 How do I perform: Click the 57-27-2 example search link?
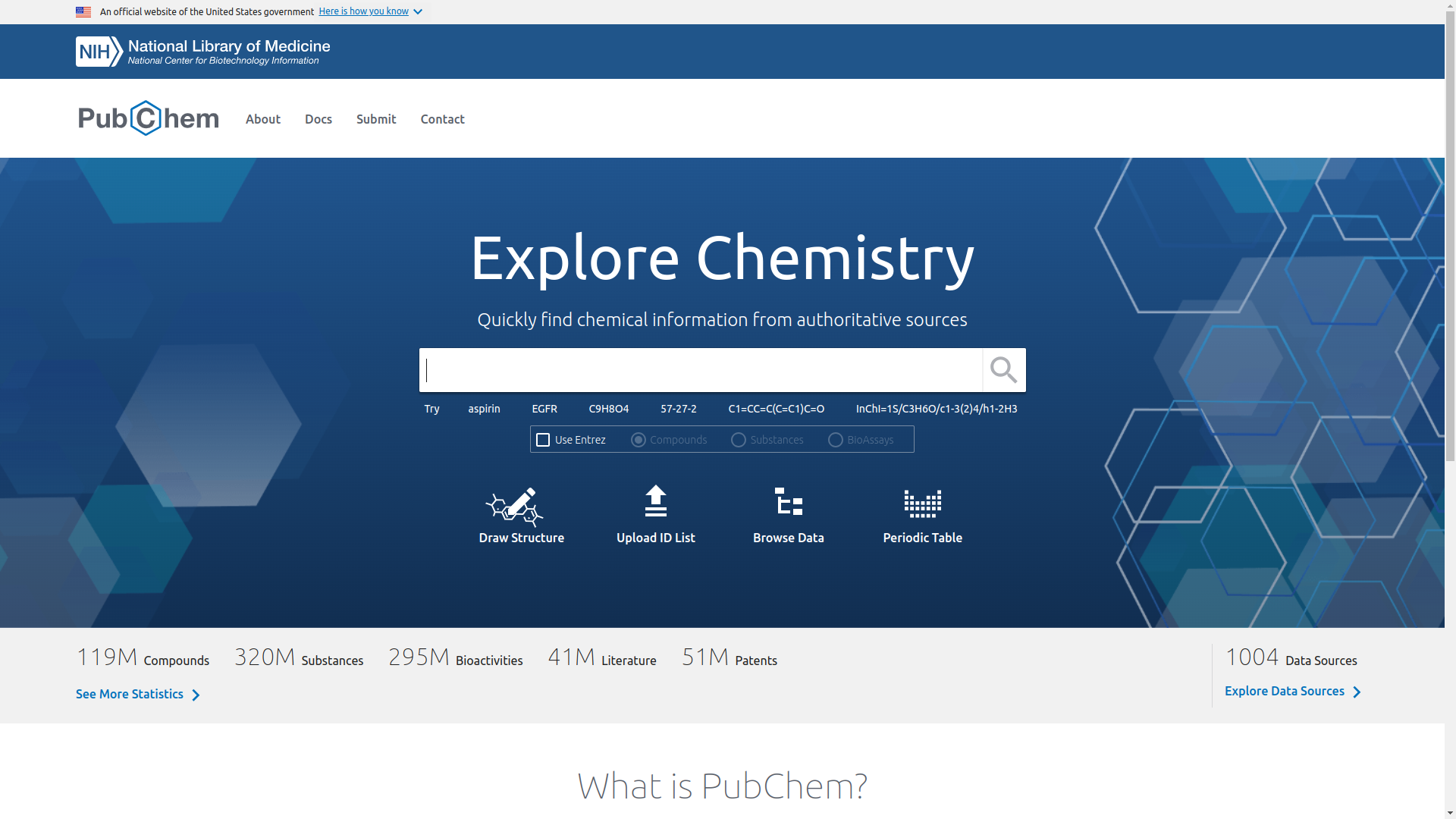[x=678, y=409]
